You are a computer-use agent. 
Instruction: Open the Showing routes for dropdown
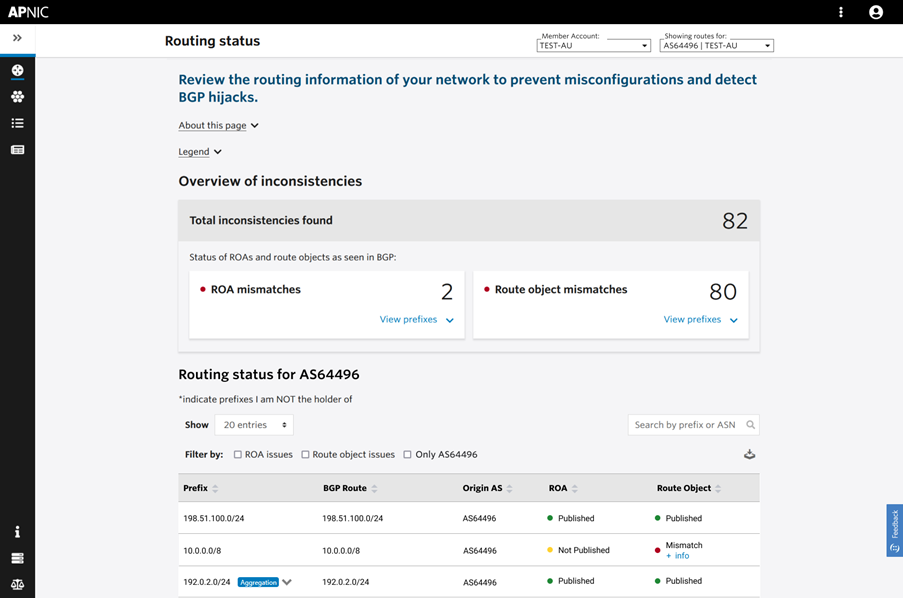click(x=716, y=46)
